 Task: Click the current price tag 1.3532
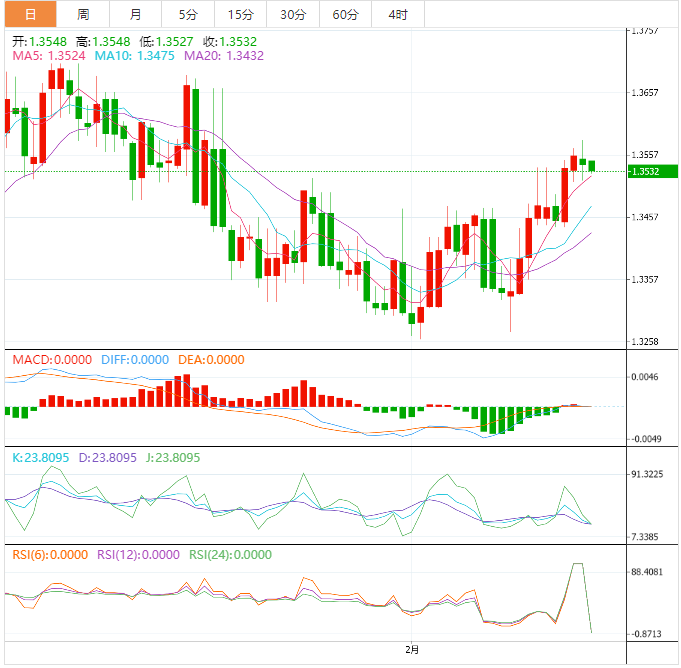(653, 172)
